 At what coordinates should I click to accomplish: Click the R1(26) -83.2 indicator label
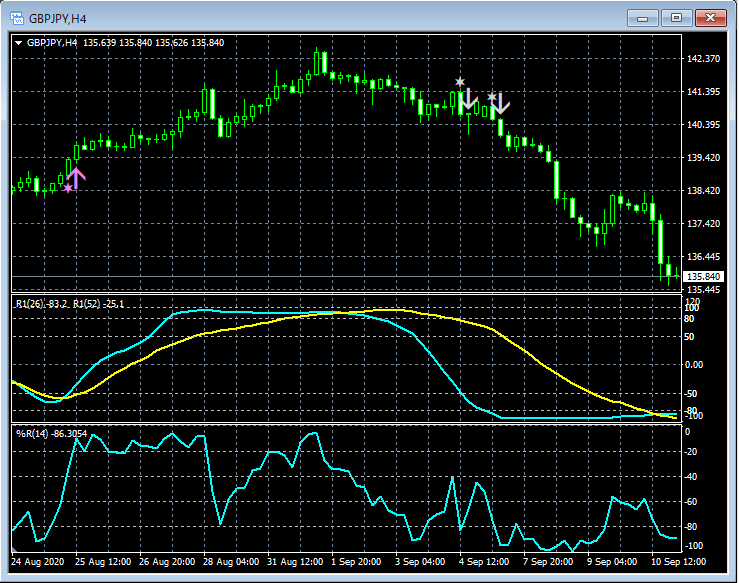41,304
